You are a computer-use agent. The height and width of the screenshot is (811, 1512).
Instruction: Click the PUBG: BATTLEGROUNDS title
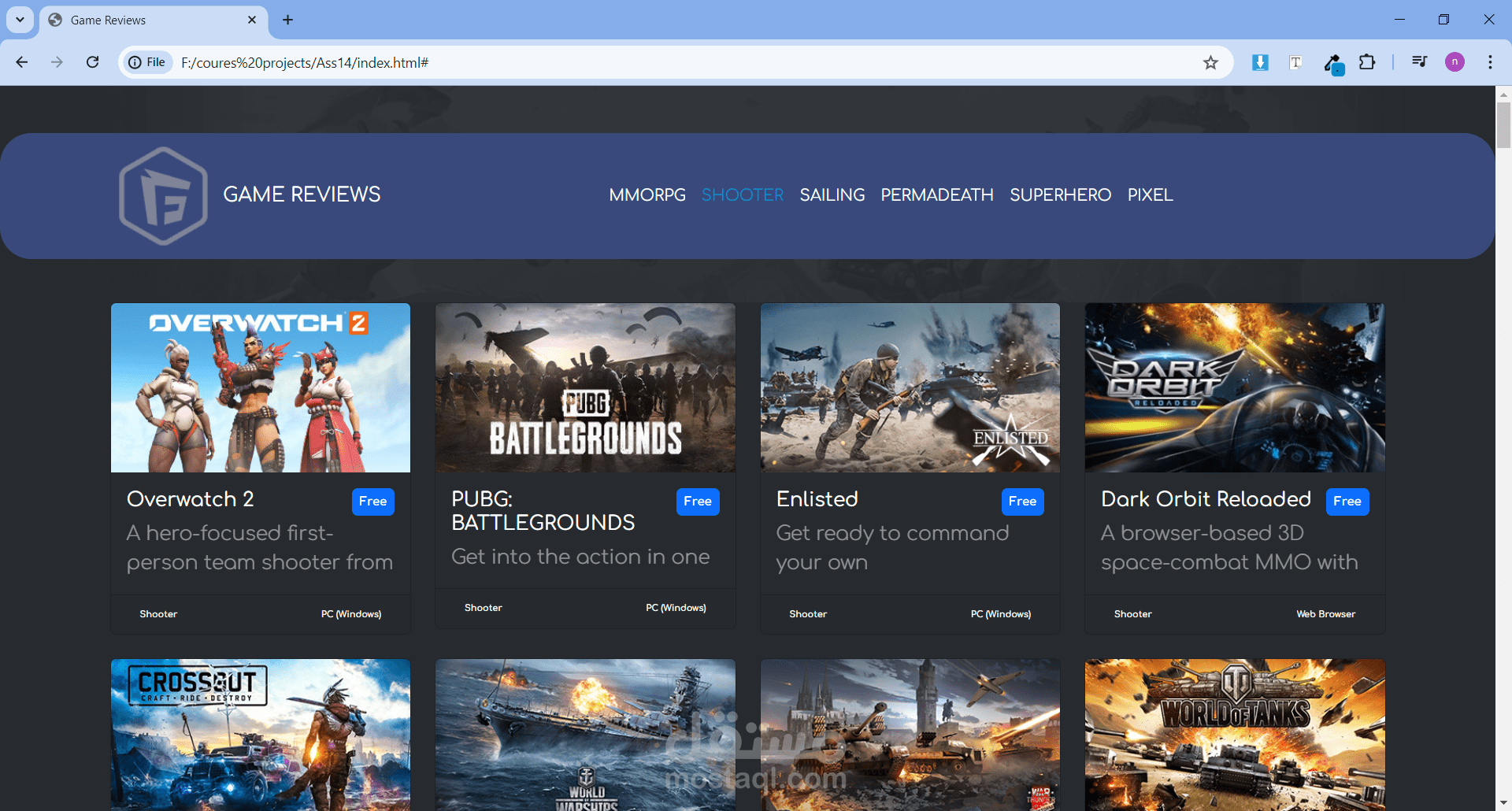click(543, 511)
